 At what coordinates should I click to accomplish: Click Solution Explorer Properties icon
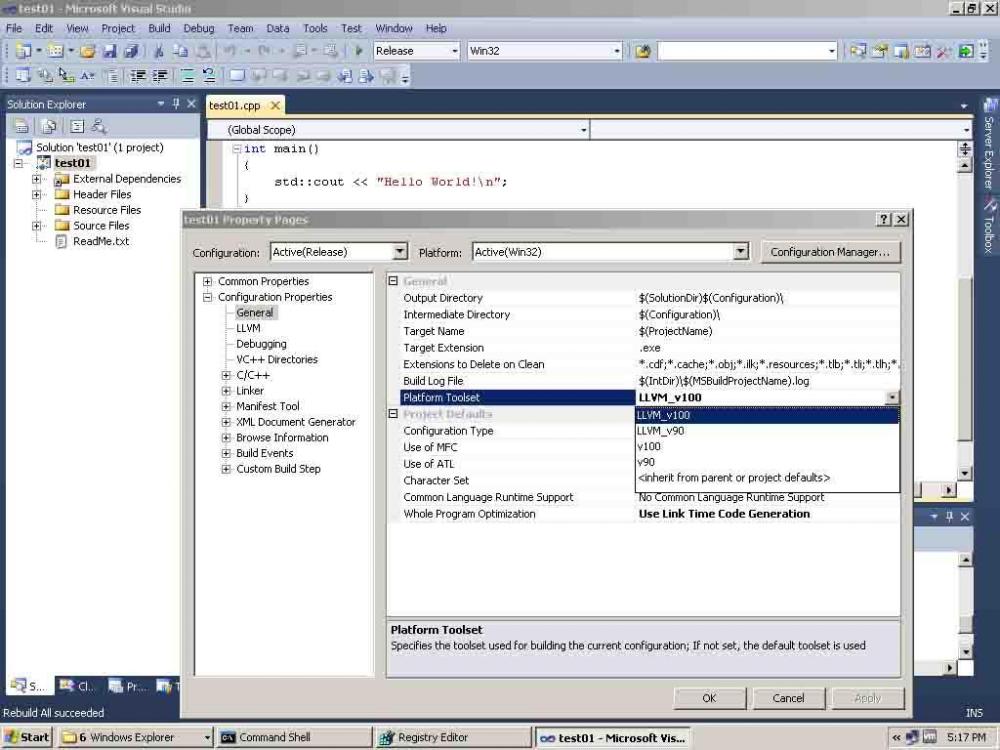pyautogui.click(x=20, y=126)
